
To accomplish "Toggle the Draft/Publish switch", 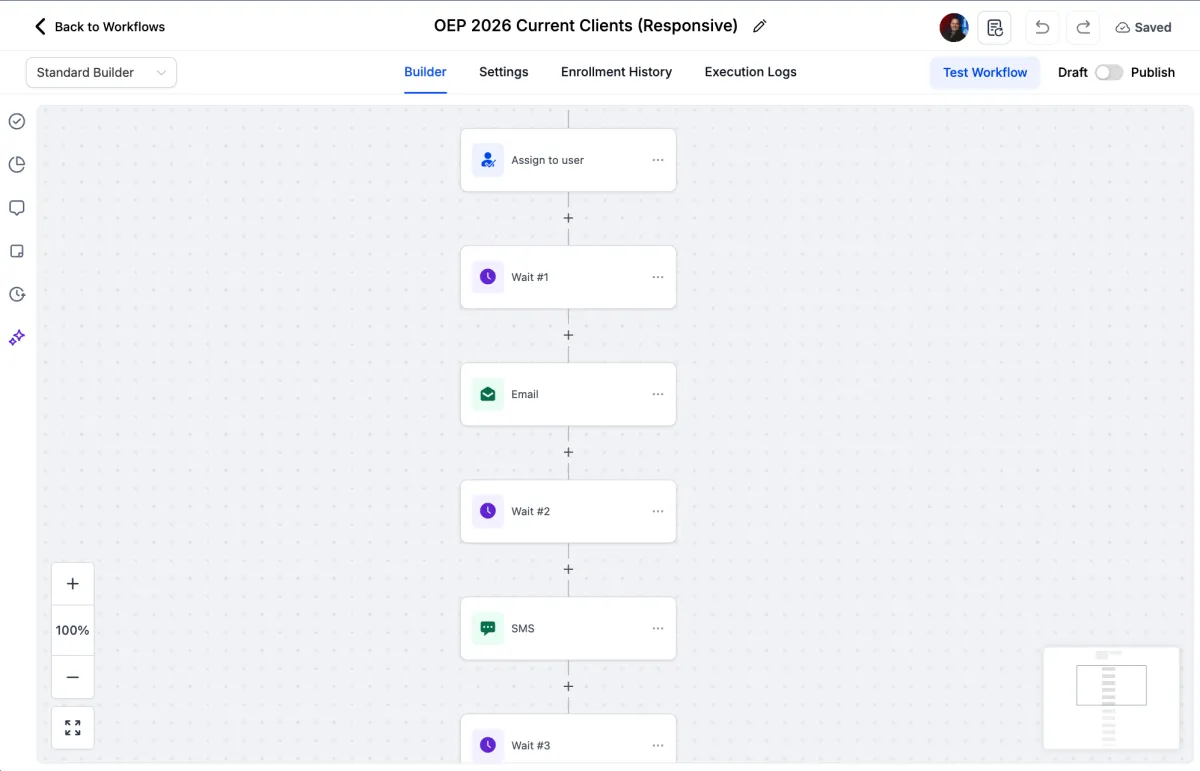I will pyautogui.click(x=1108, y=72).
